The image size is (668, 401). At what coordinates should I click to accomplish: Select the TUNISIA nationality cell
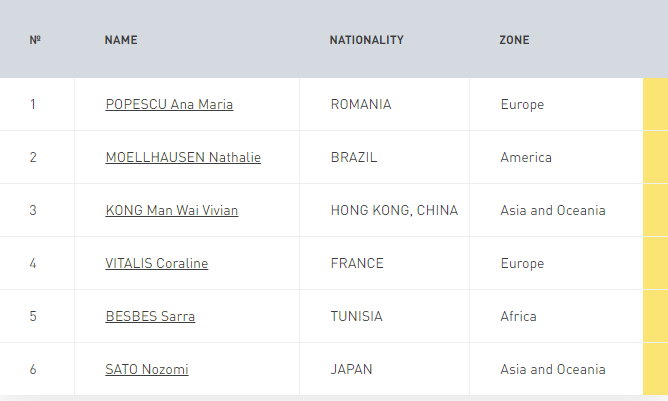coord(356,316)
